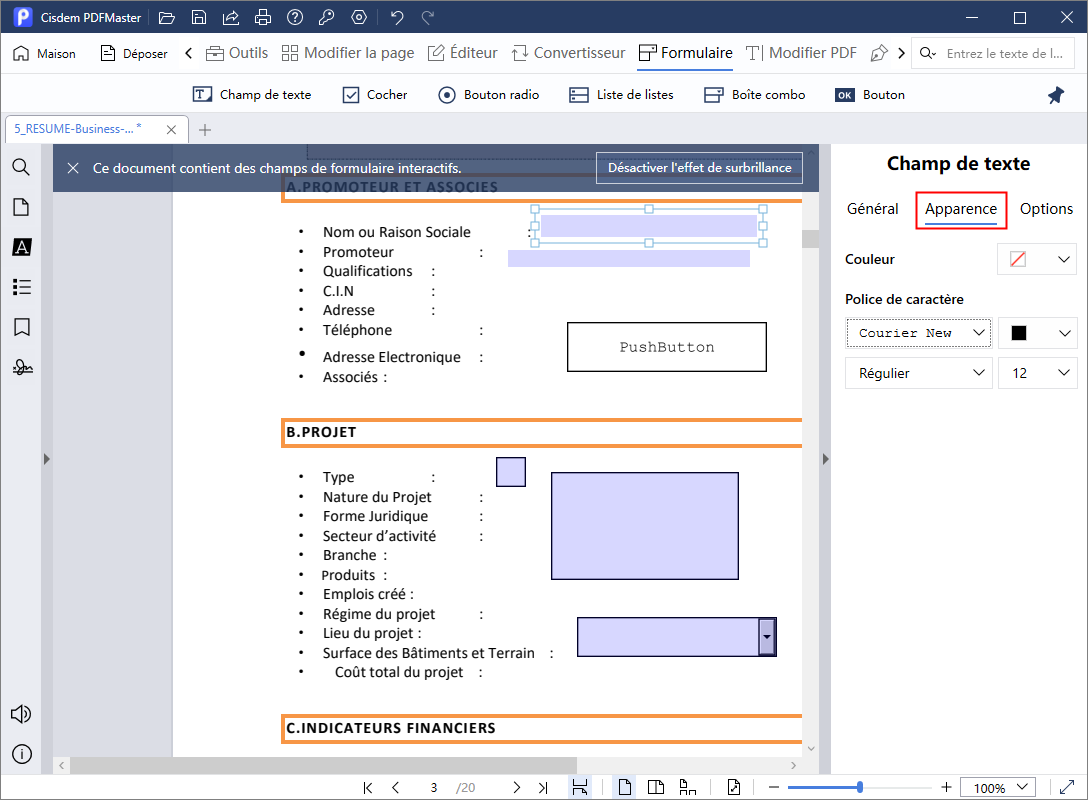
Task: Open a file with the folder icon
Action: coord(167,17)
